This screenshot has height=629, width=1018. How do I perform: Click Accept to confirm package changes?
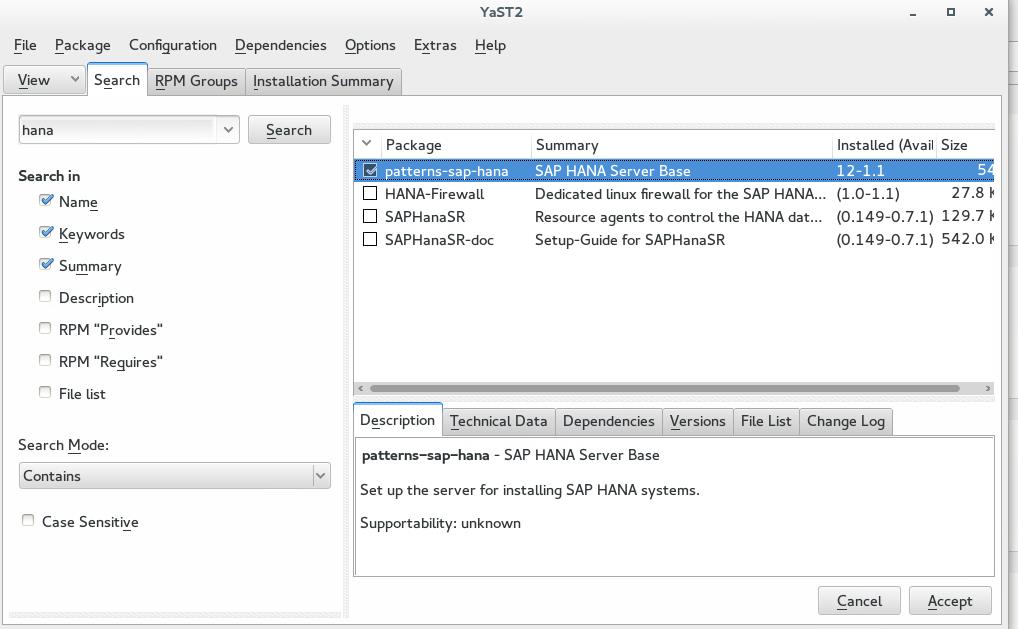pyautogui.click(x=949, y=600)
